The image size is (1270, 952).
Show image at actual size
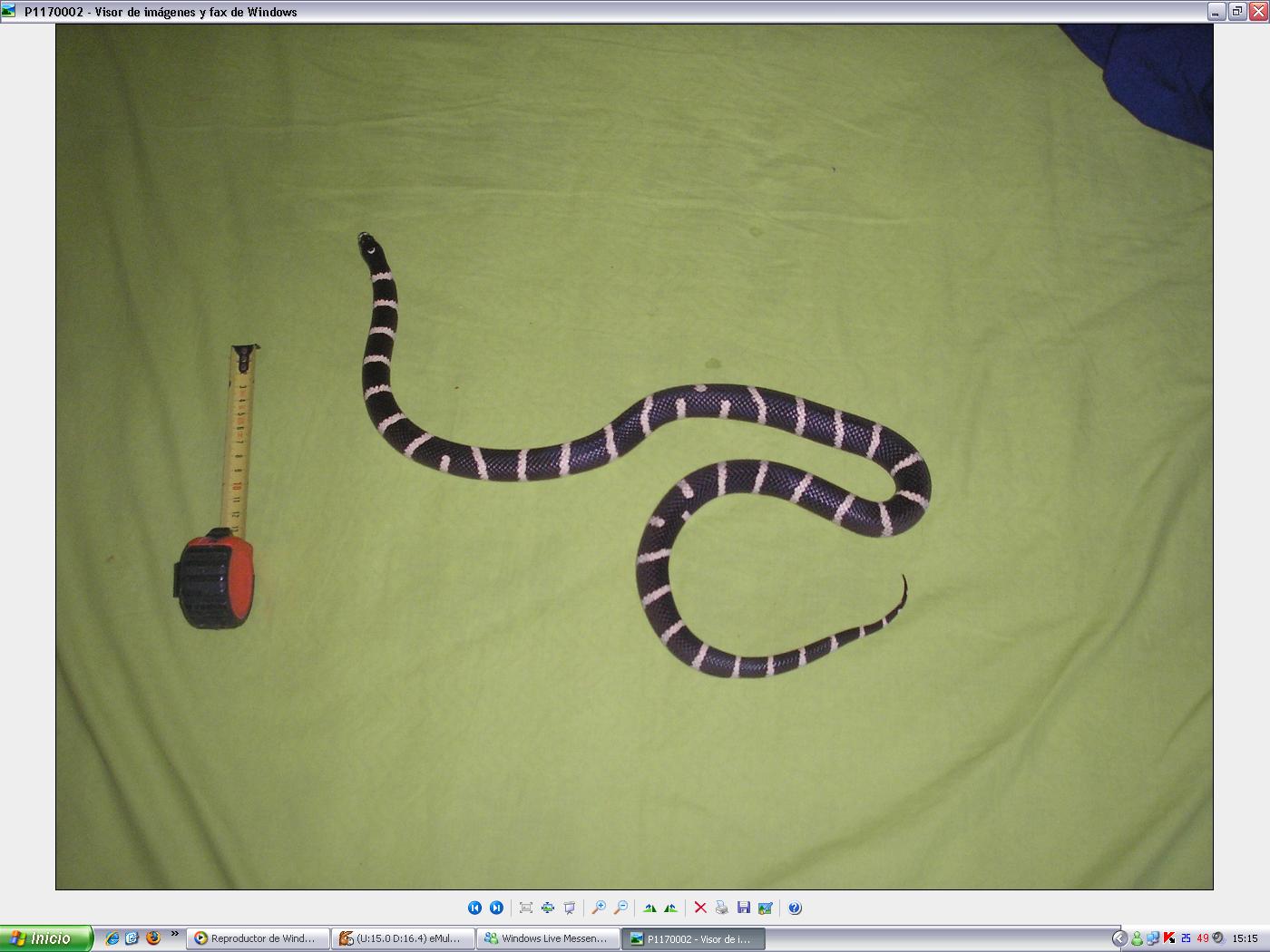pyautogui.click(x=548, y=908)
